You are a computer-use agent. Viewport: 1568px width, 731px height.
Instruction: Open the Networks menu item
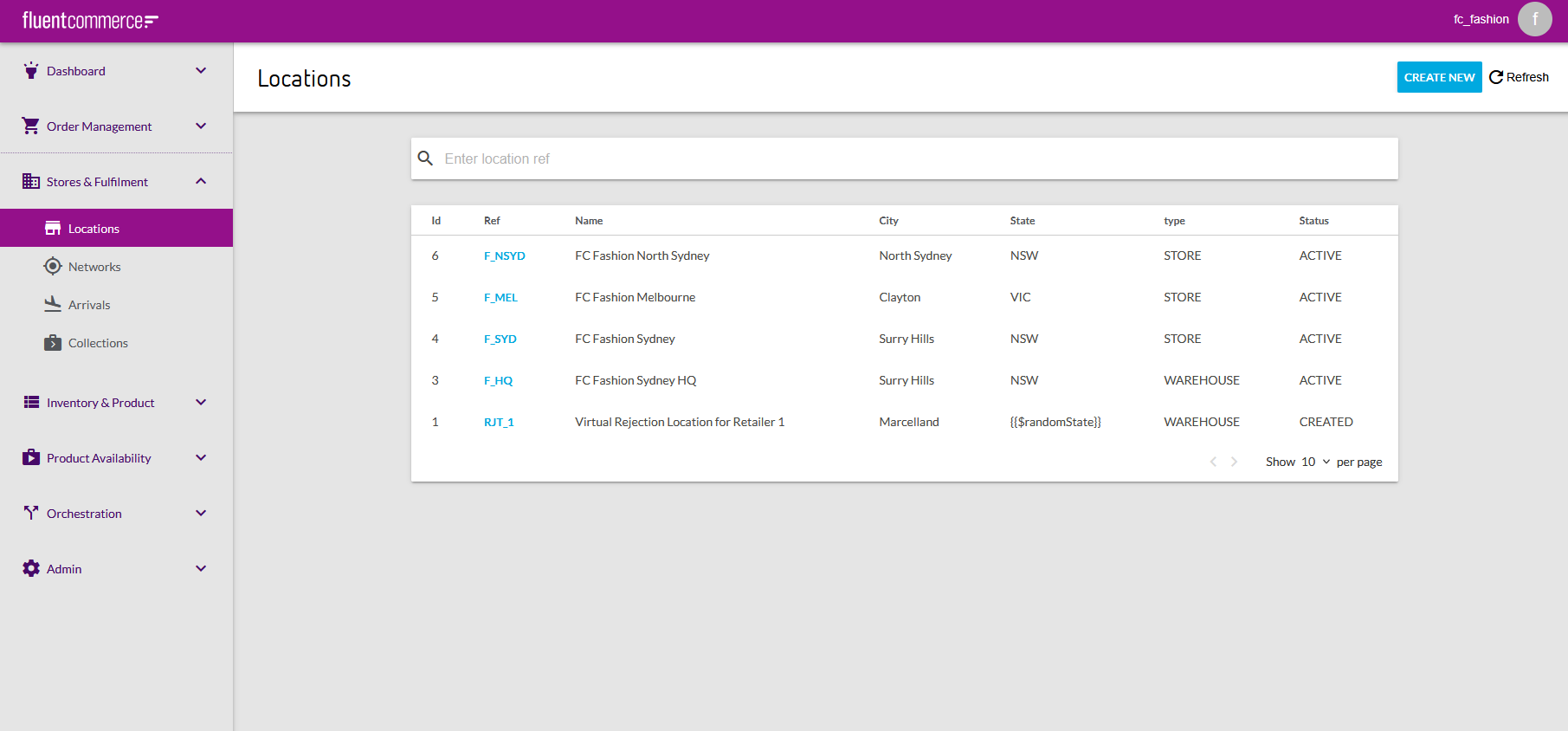[x=94, y=267]
